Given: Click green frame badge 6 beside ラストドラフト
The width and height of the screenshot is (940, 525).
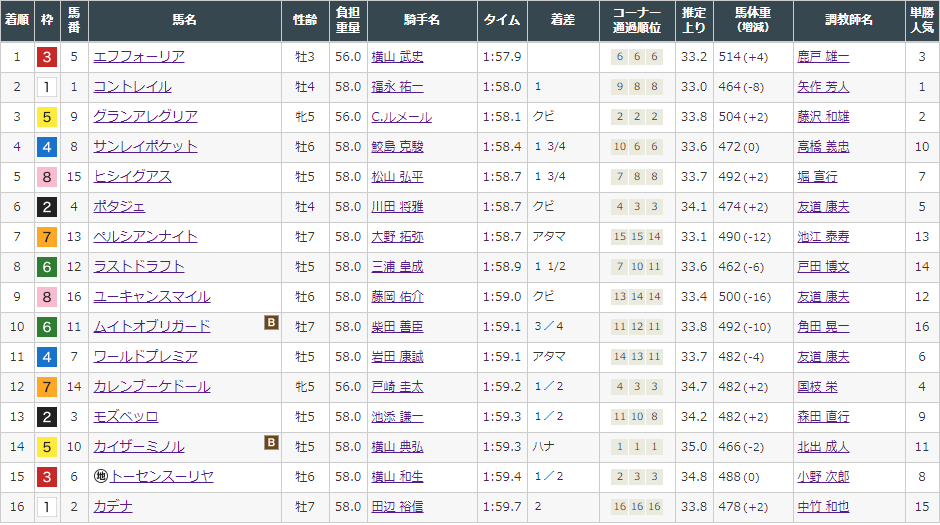Looking at the screenshot, I should [x=47, y=267].
